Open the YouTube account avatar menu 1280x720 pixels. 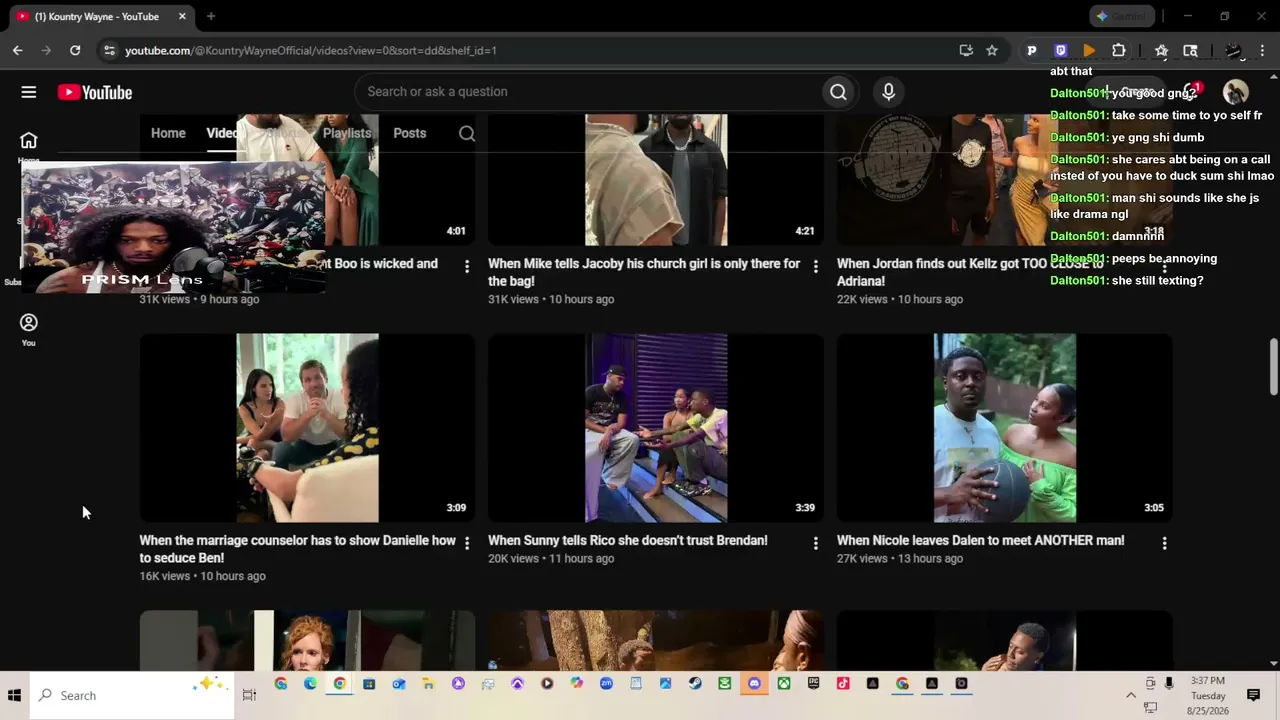point(1236,92)
